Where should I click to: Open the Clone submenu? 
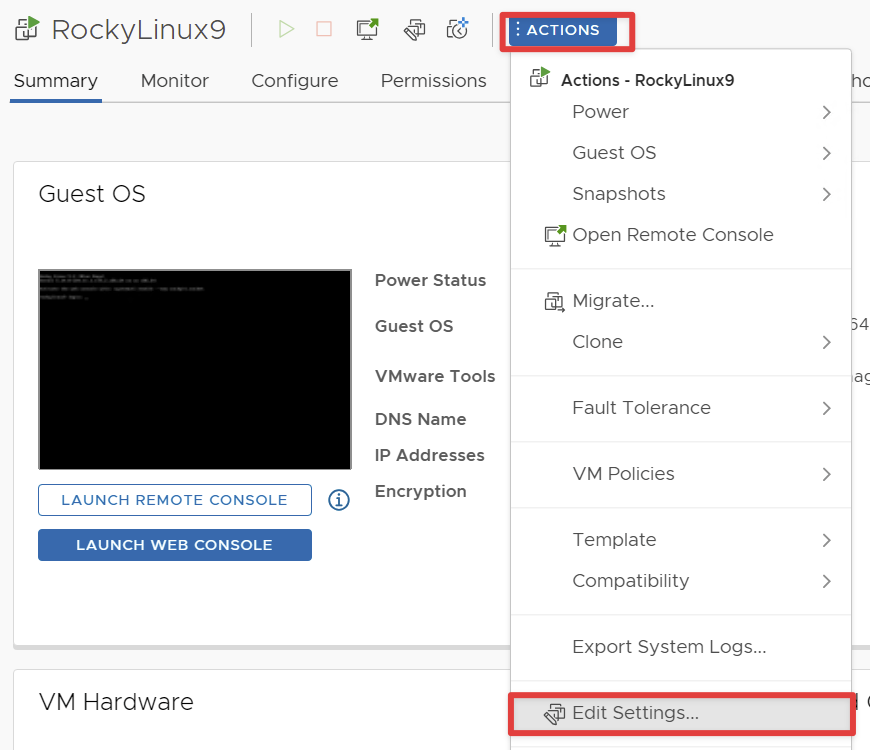826,342
